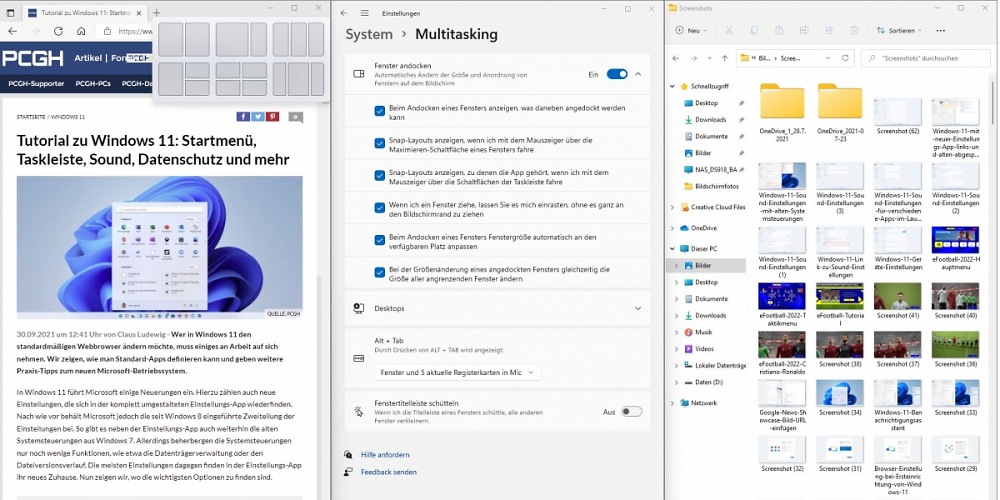Expand Creative Cloud Files in navigation tree
1000x500 pixels.
[672, 207]
